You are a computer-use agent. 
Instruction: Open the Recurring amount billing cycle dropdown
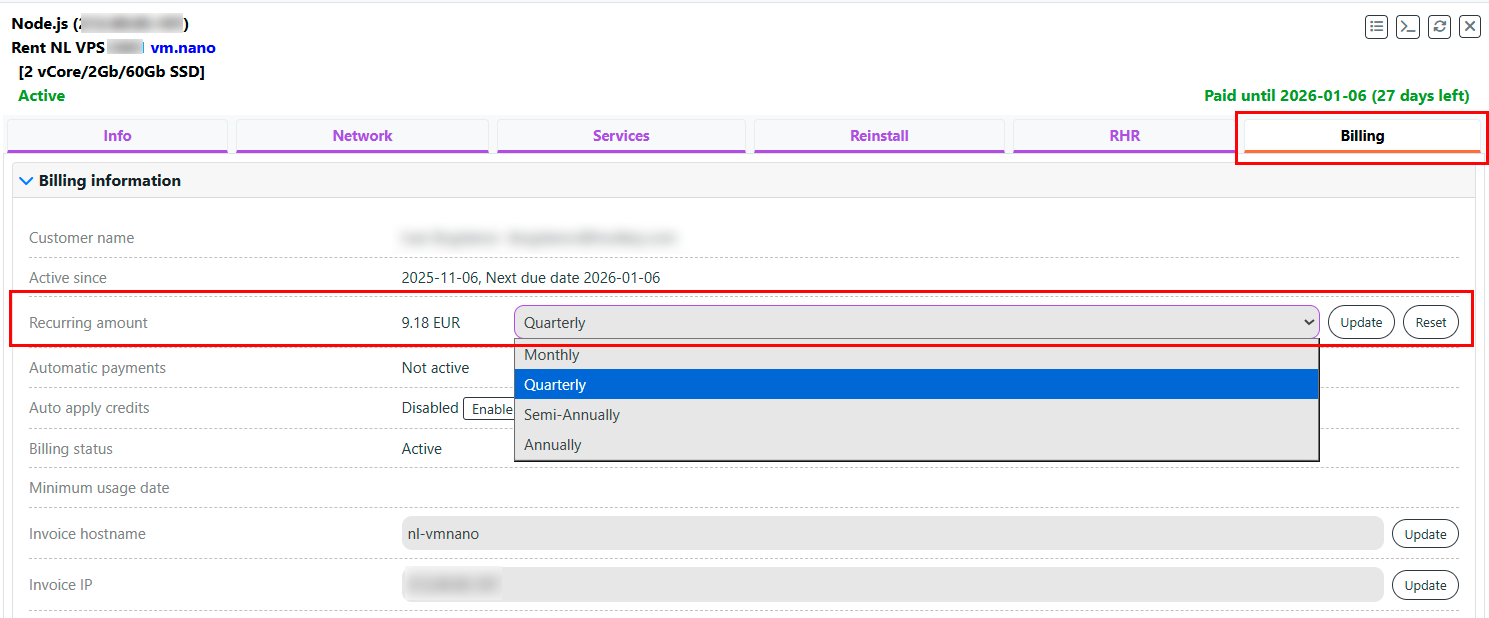tap(916, 322)
